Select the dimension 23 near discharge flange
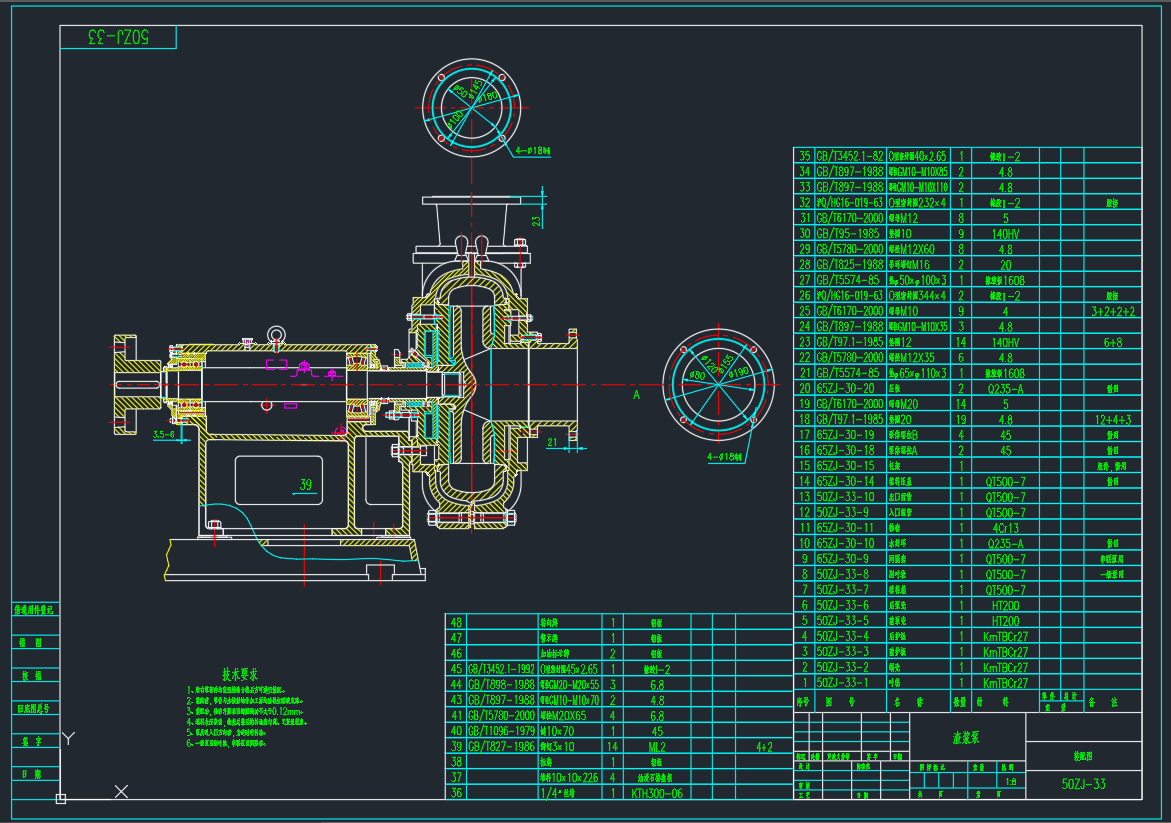The height and width of the screenshot is (823, 1171). [x=536, y=221]
